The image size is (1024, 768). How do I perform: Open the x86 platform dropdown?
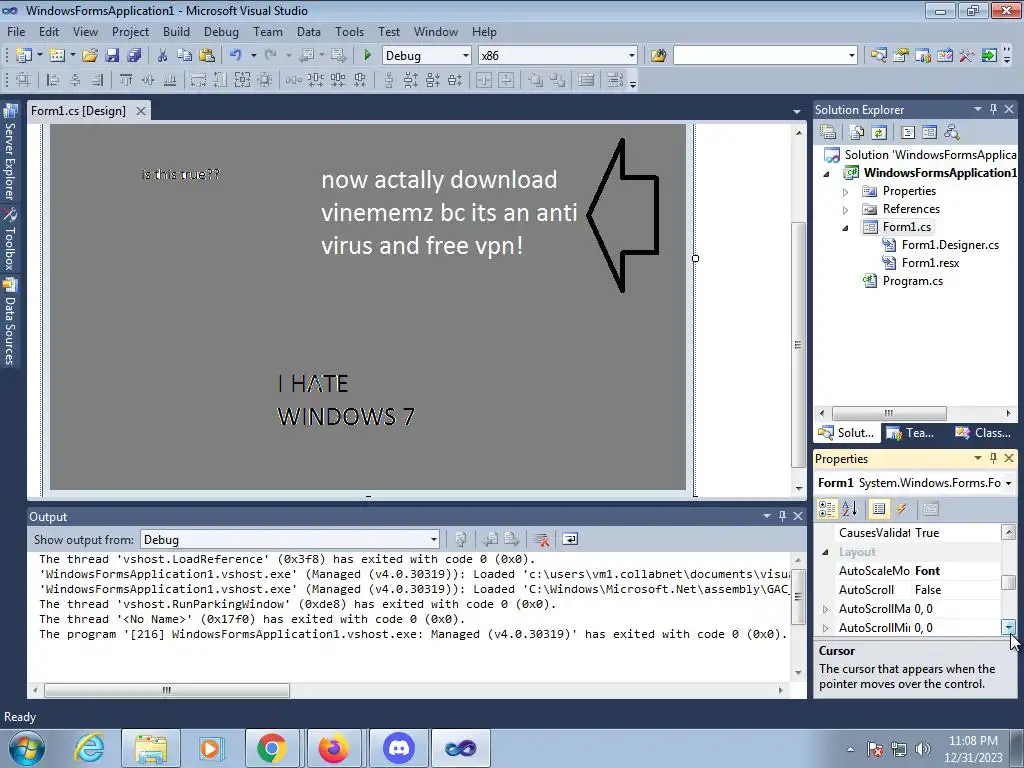[x=632, y=56]
